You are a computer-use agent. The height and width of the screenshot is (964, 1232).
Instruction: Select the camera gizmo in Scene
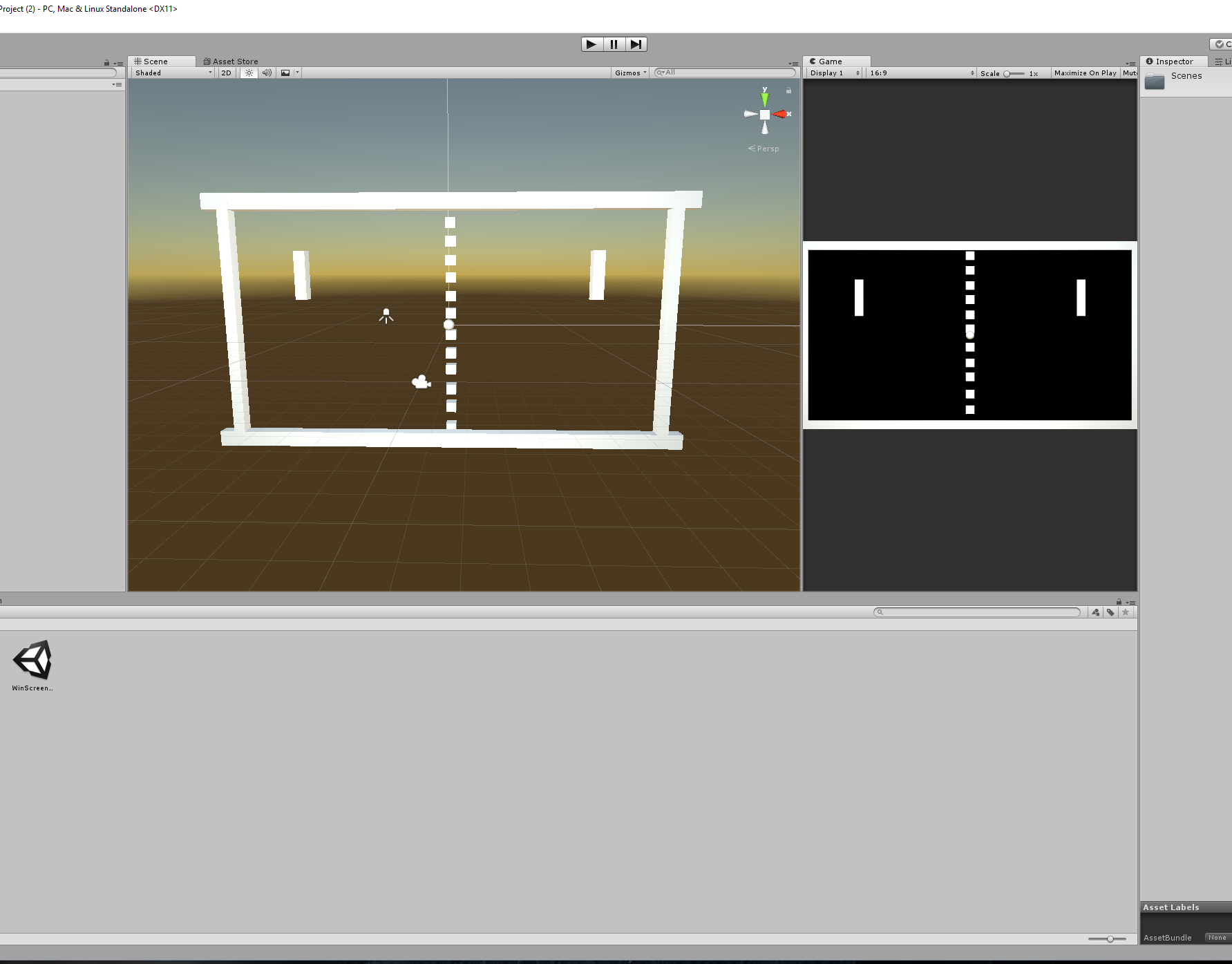tap(421, 381)
